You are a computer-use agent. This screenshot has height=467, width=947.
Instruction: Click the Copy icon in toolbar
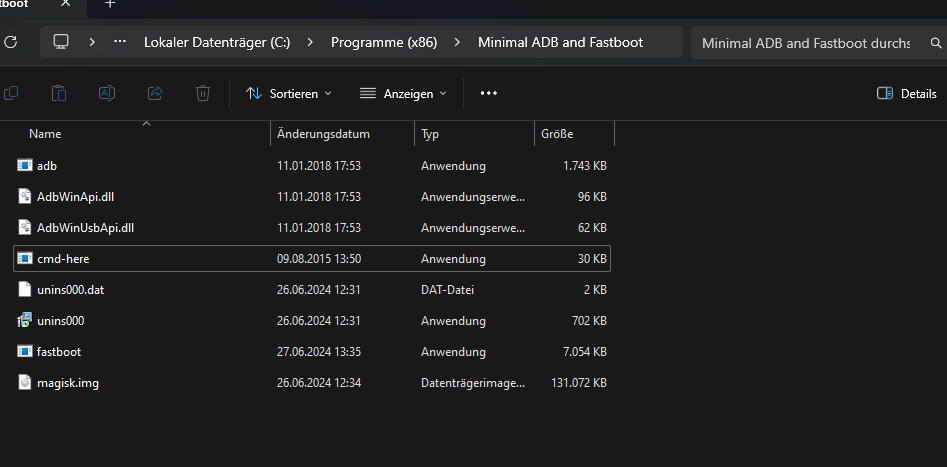tap(11, 93)
